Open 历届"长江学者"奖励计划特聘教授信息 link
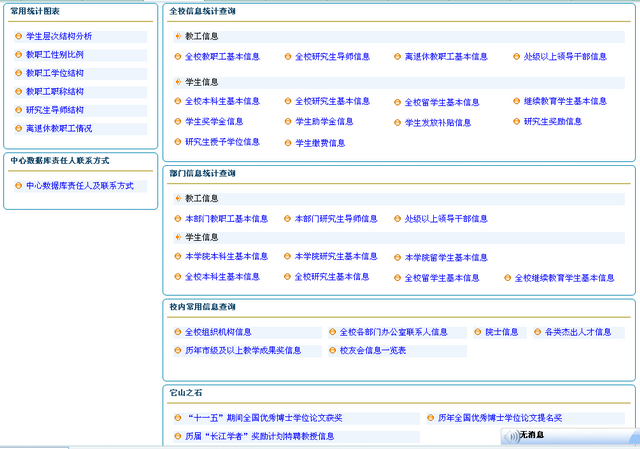The image size is (640, 449). coord(260,437)
